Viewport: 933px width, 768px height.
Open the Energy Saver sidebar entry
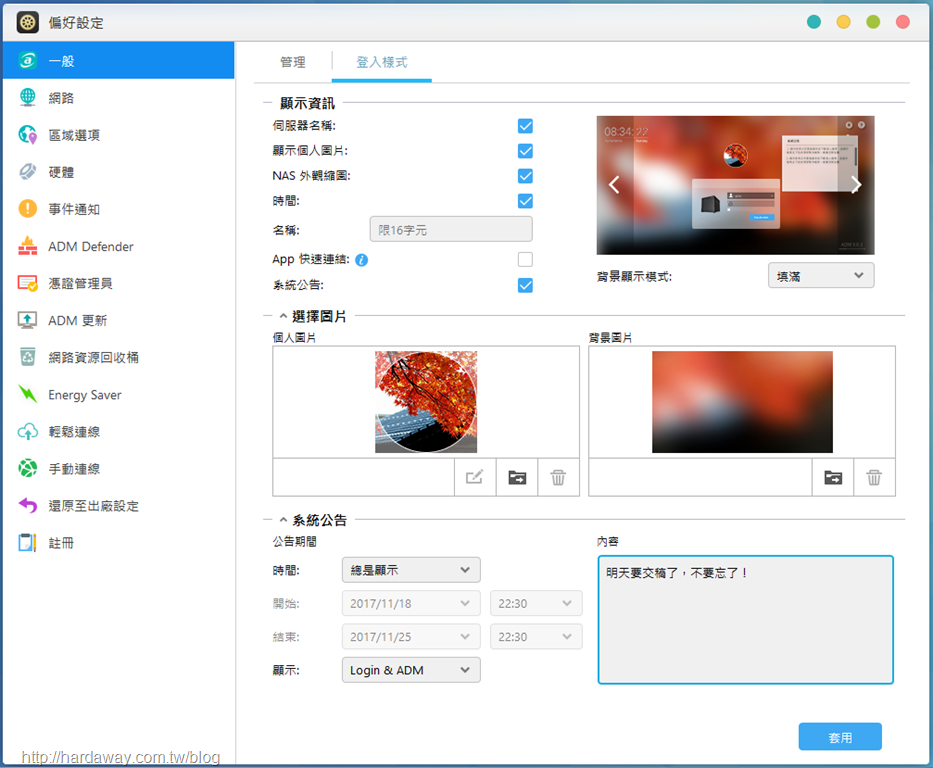point(118,394)
